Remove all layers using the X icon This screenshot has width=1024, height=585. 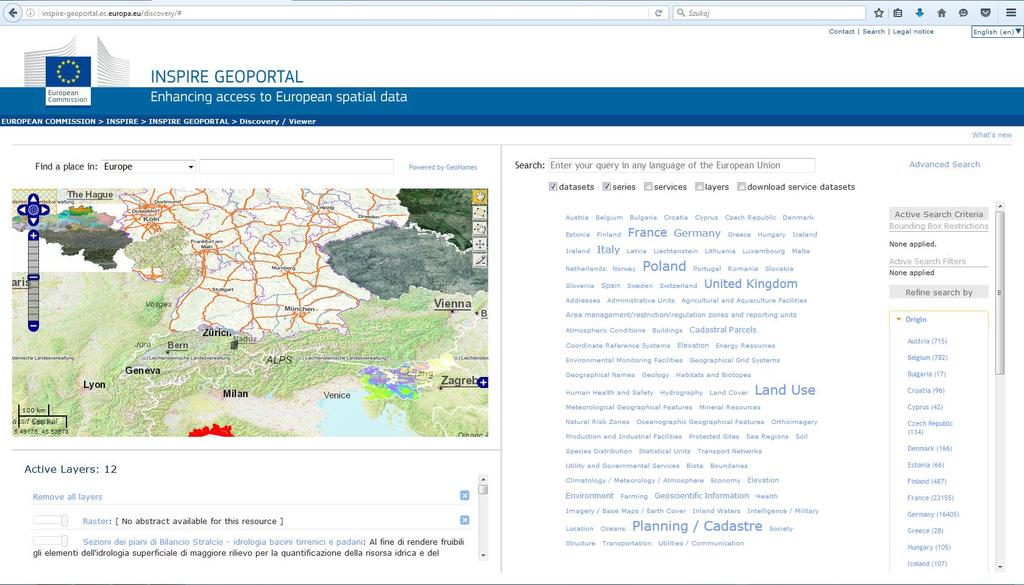465,496
